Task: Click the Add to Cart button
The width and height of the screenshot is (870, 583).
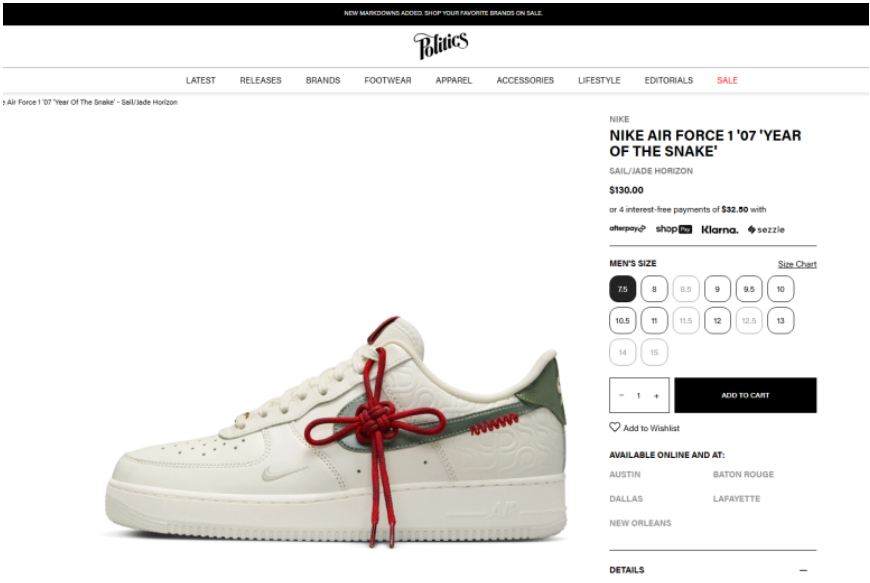Action: coord(745,396)
